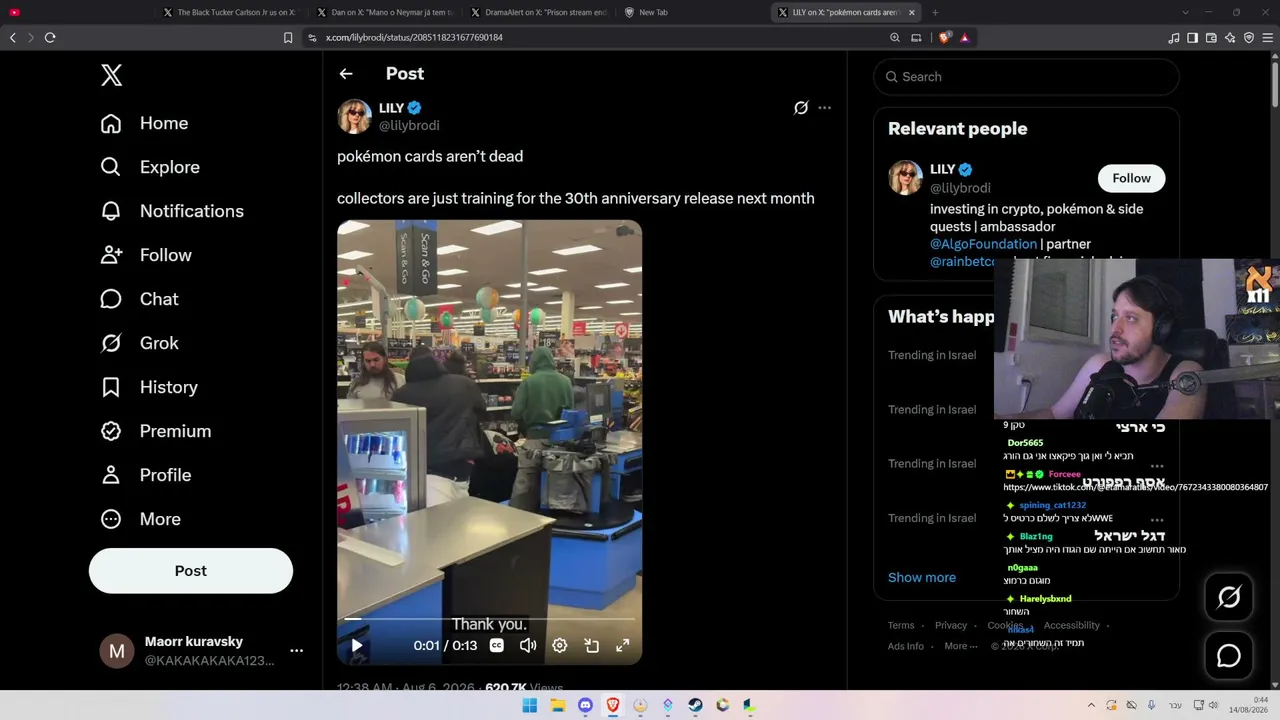This screenshot has height=720, width=1280.
Task: Open the browser media playlist icon
Action: 1174,38
